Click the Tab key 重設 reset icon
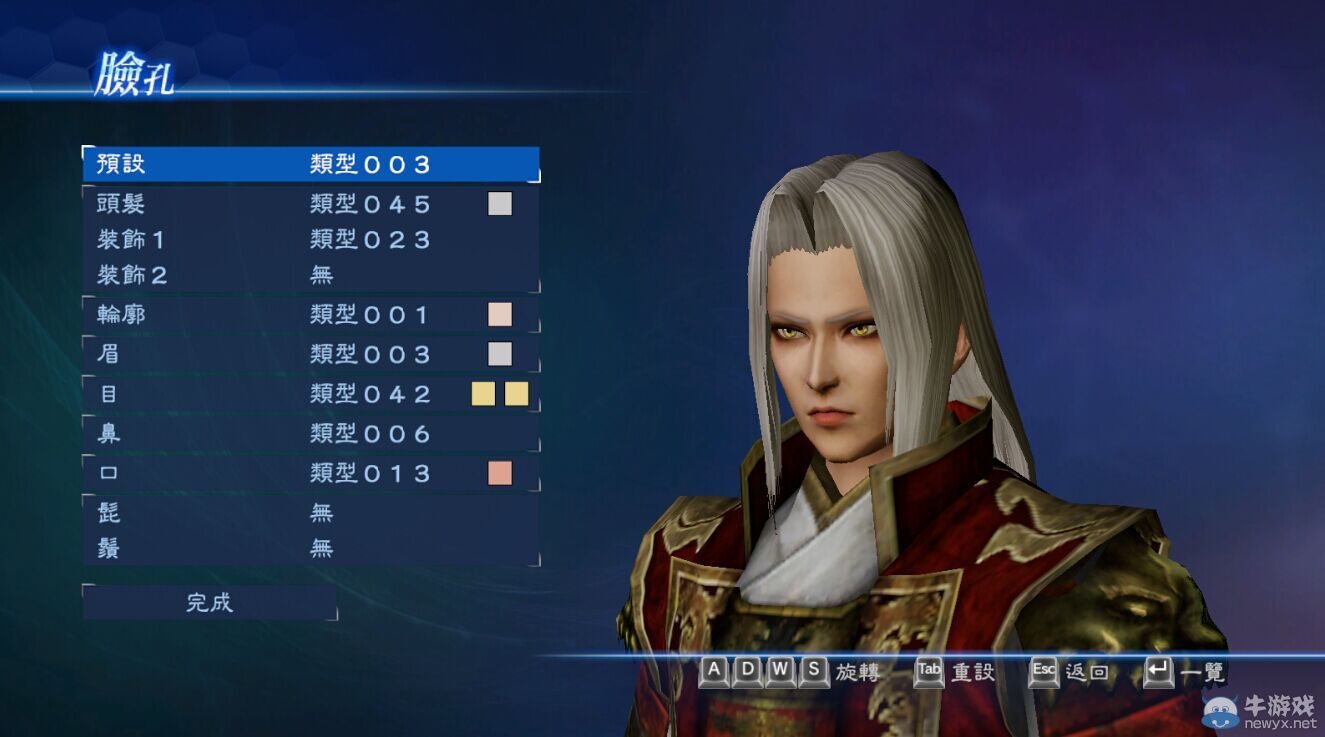Image resolution: width=1325 pixels, height=737 pixels. [929, 671]
